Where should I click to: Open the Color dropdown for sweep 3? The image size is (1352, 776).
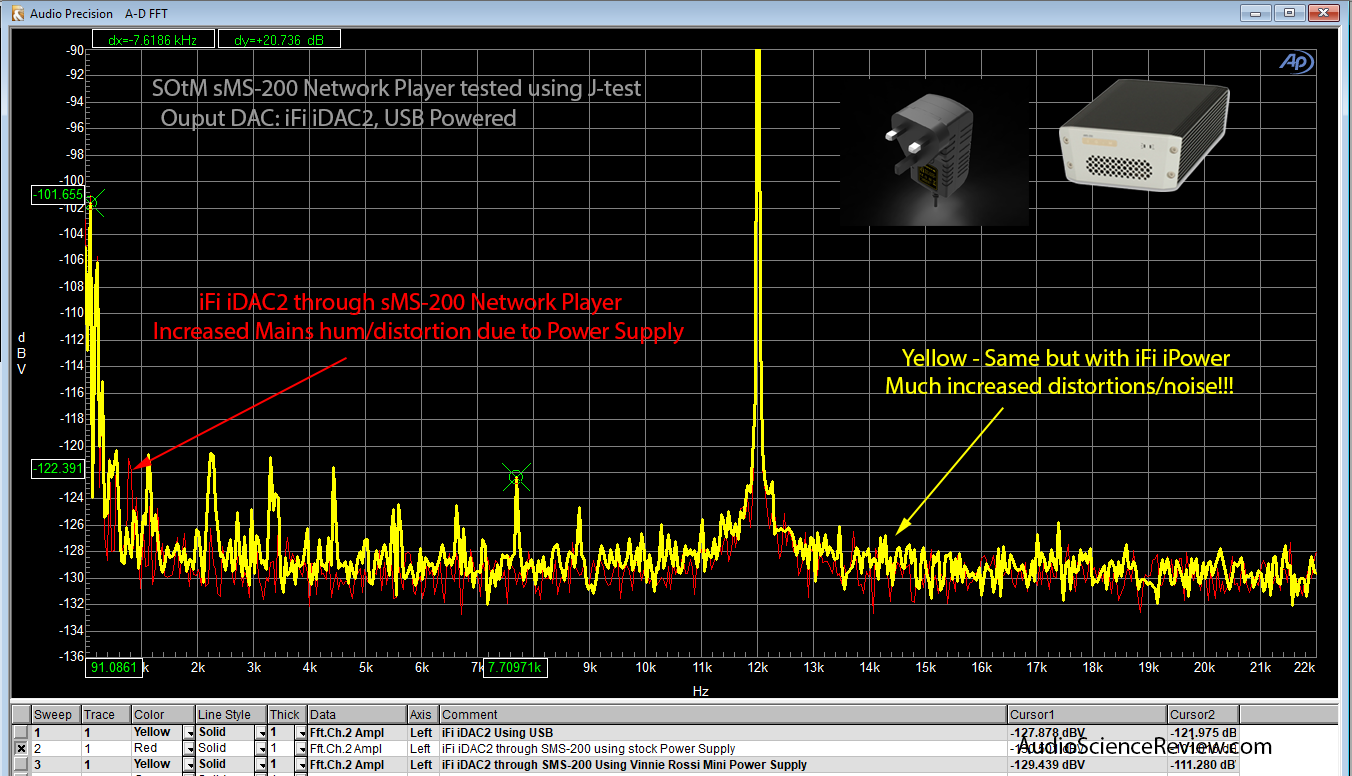(x=188, y=764)
